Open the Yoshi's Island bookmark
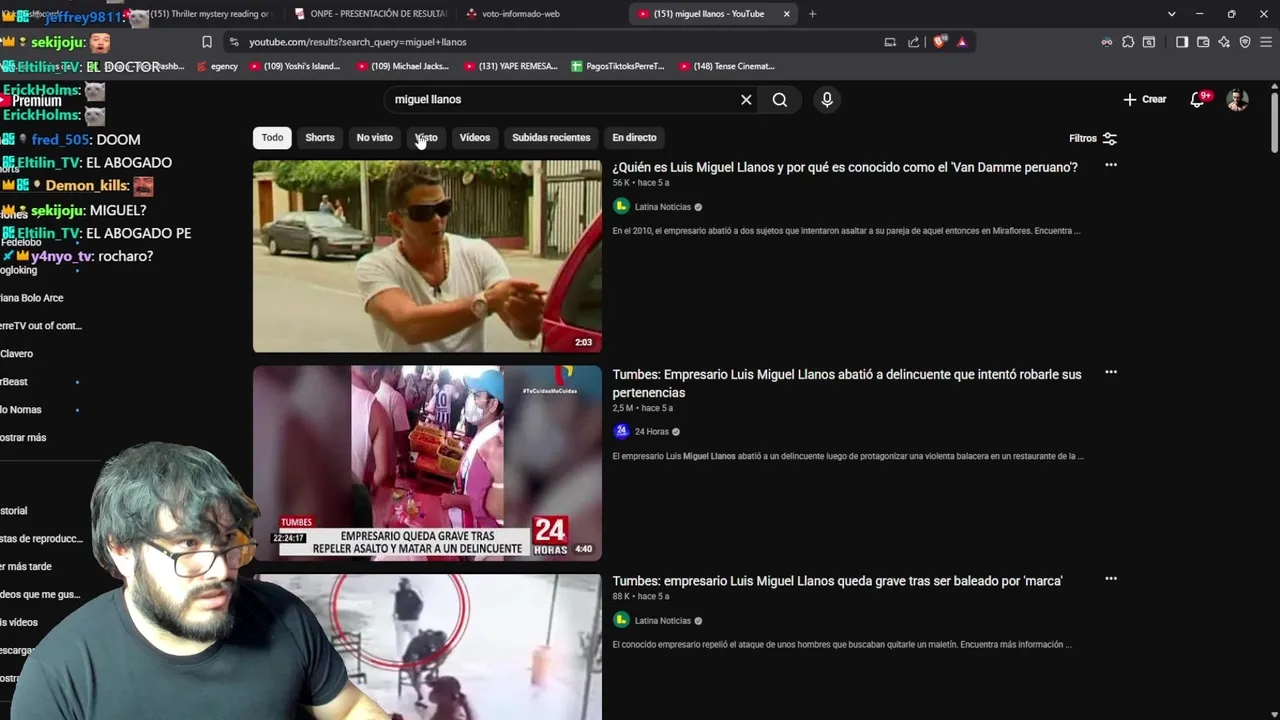1280x720 pixels. tap(295, 66)
